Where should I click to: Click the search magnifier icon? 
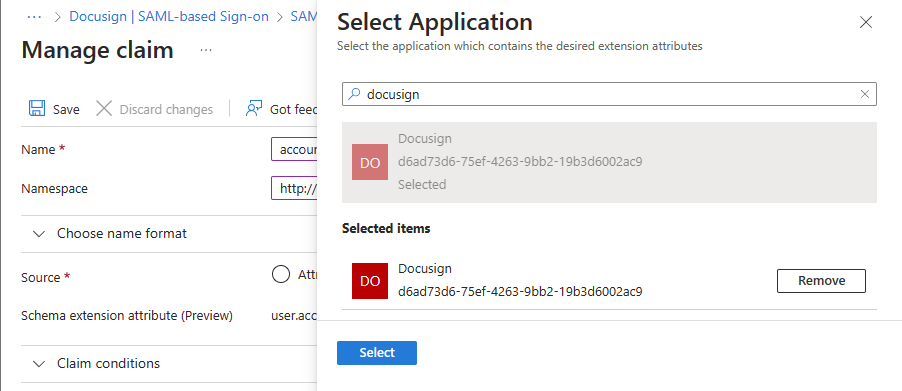click(x=355, y=94)
